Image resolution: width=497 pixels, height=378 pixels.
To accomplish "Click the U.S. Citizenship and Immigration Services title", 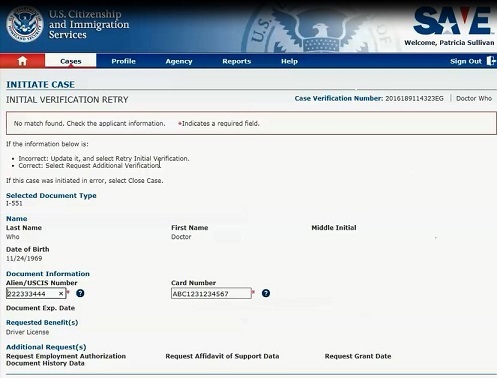I will [89, 24].
